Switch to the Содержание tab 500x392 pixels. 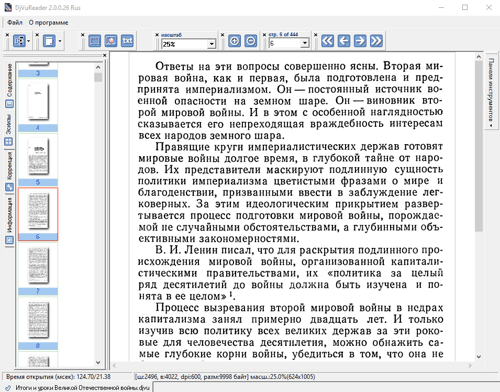tap(10, 85)
